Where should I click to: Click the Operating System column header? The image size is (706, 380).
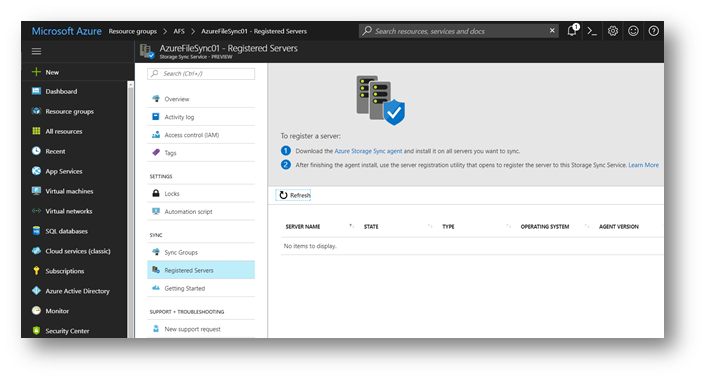545,226
